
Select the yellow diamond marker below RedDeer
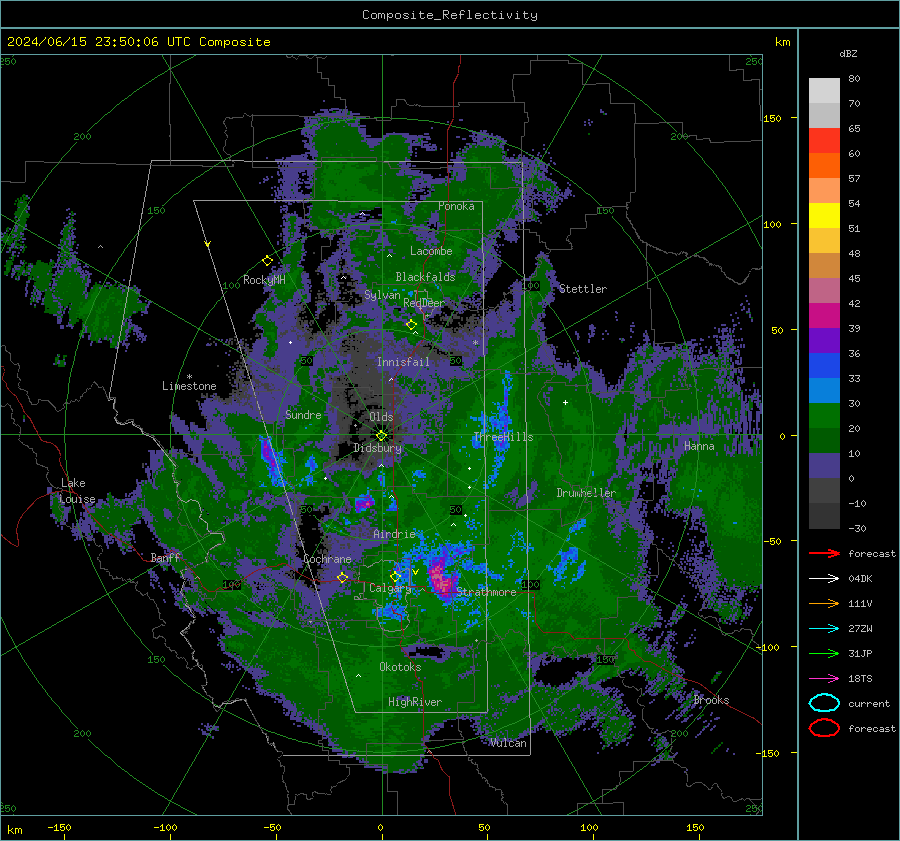coord(411,325)
